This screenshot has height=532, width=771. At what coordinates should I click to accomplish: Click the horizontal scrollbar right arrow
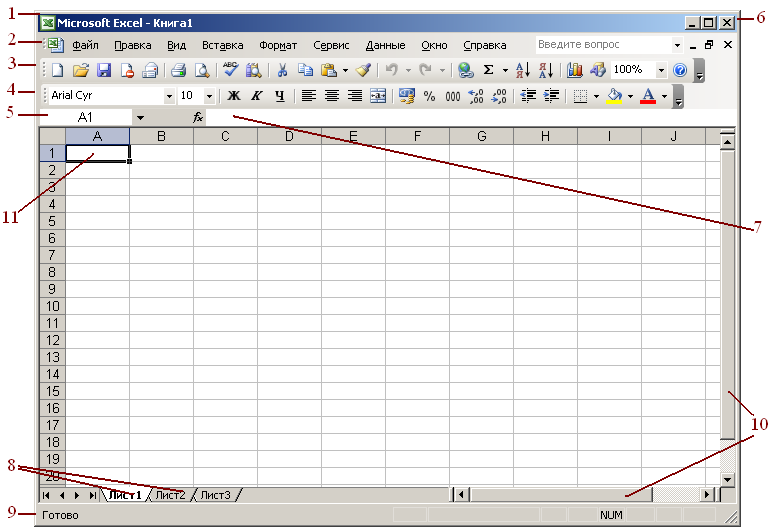coord(707,494)
